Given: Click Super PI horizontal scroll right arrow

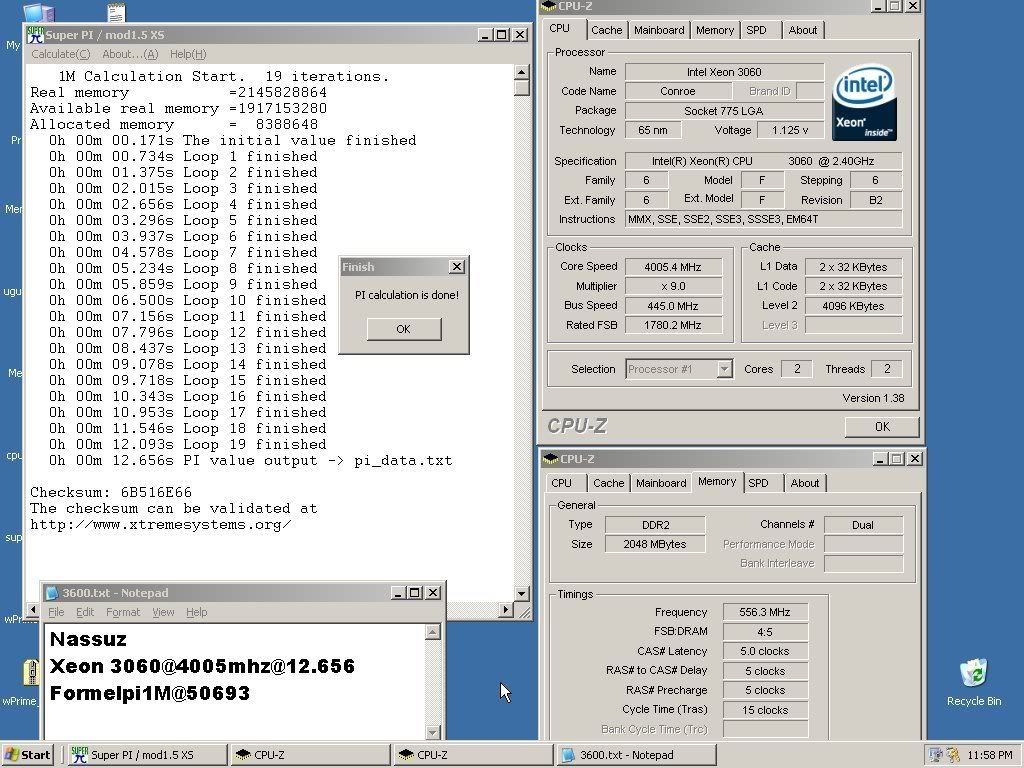Looking at the screenshot, I should coord(505,609).
